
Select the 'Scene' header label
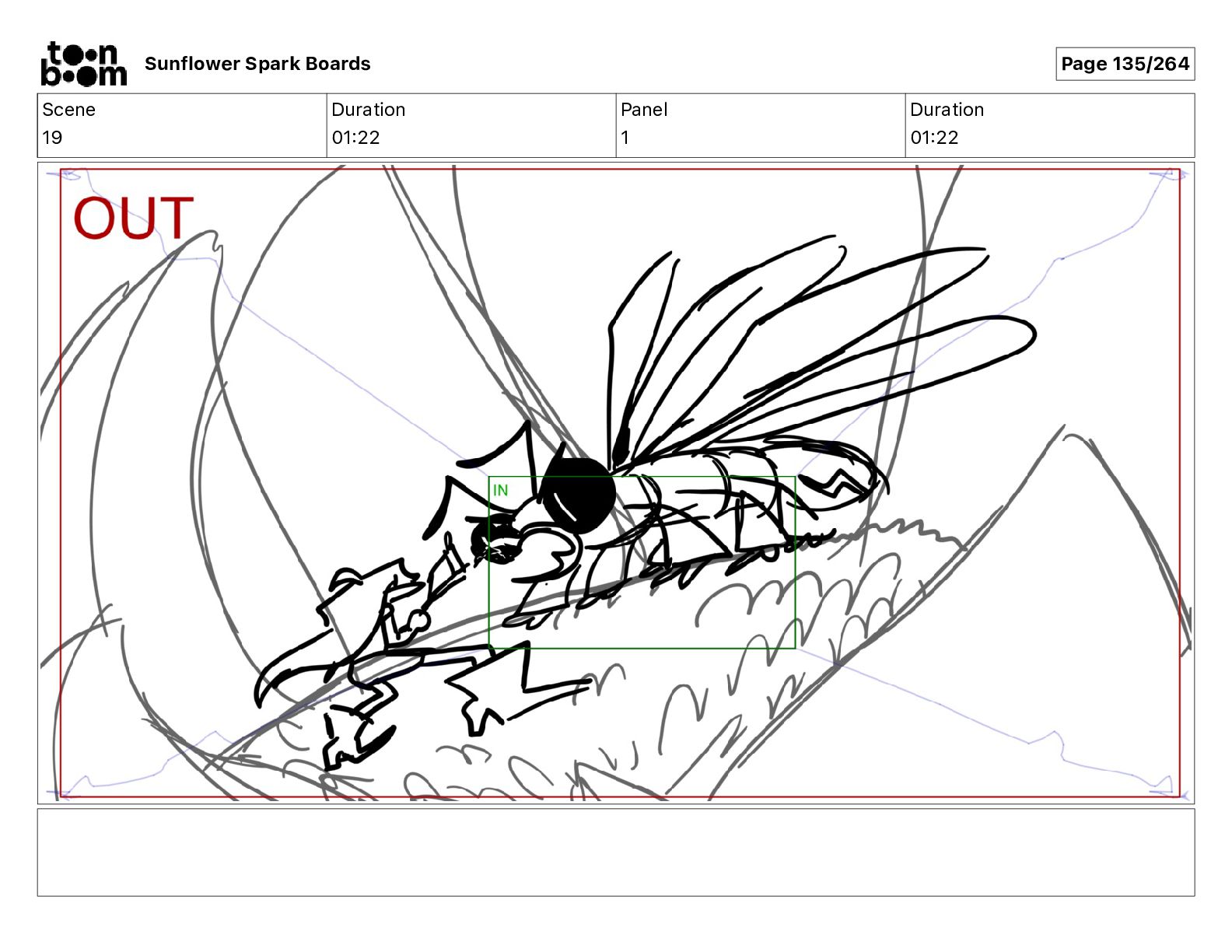click(x=68, y=110)
